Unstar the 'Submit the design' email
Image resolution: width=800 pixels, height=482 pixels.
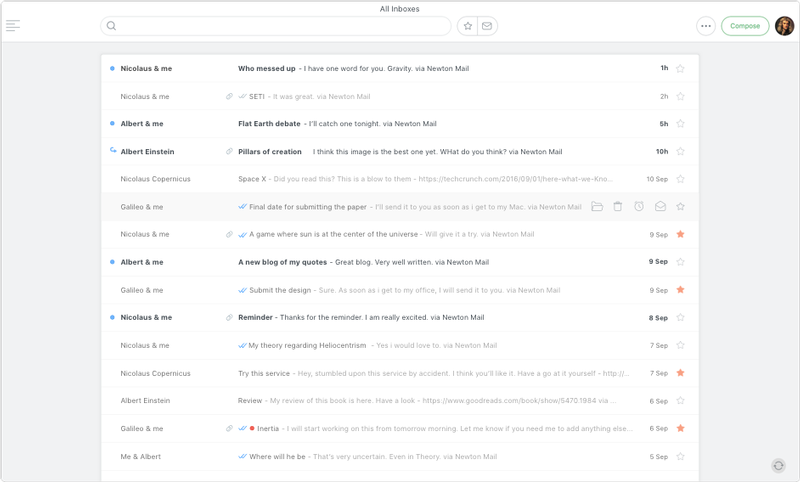680,290
